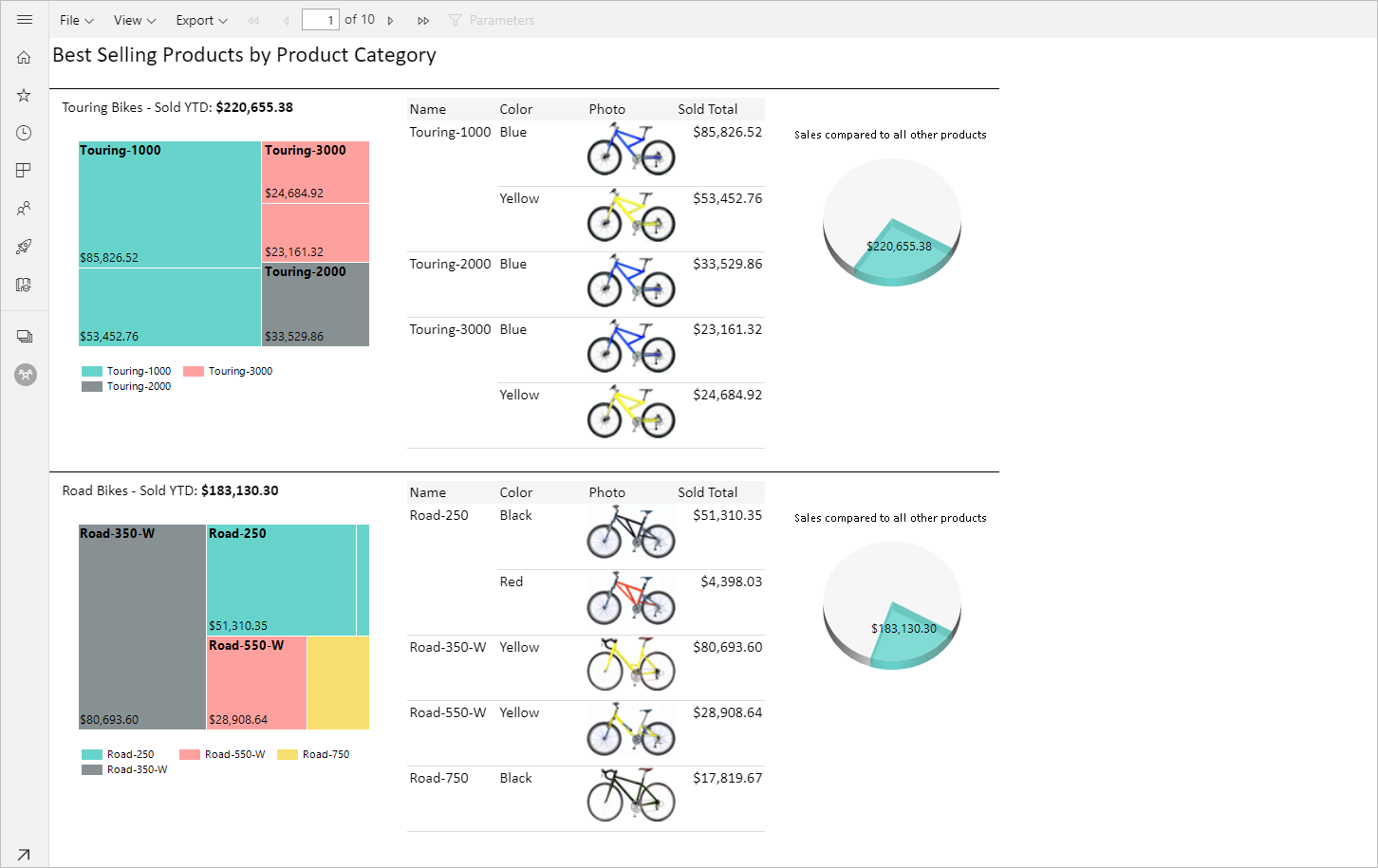The image size is (1378, 868).
Task: Click the $4,398.03 sold total cell
Action: click(x=731, y=582)
